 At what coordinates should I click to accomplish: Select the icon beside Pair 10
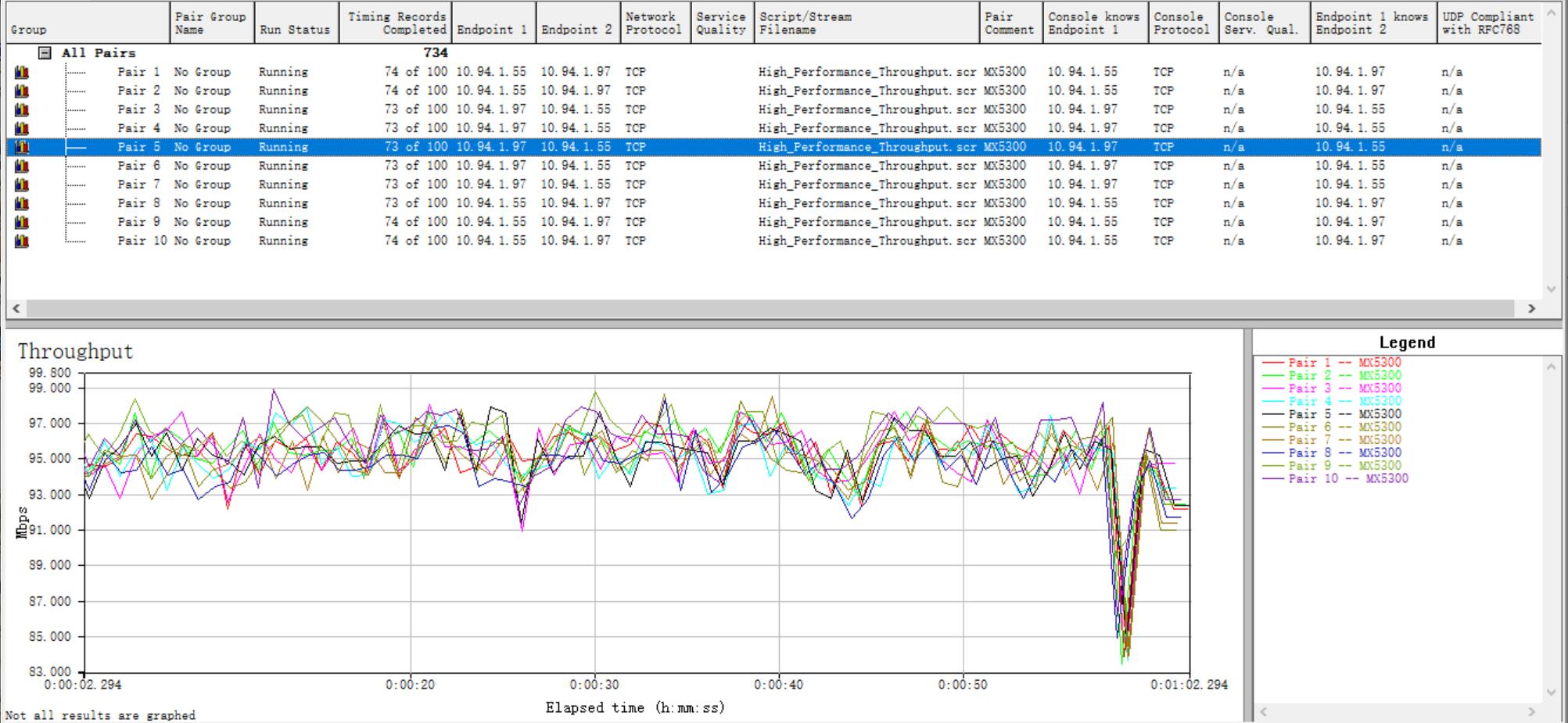pos(22,241)
